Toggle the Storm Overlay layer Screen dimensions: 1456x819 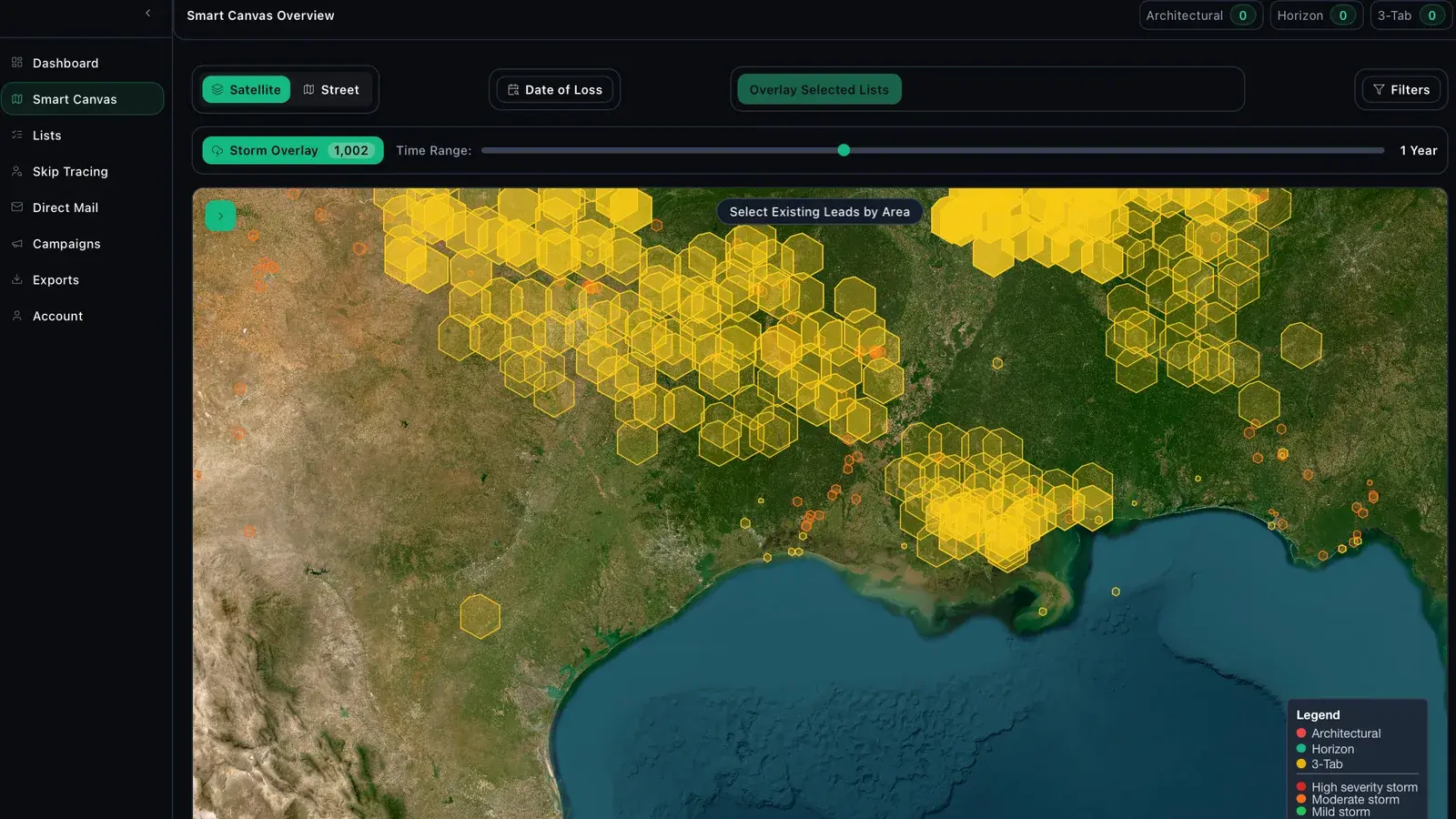(292, 150)
